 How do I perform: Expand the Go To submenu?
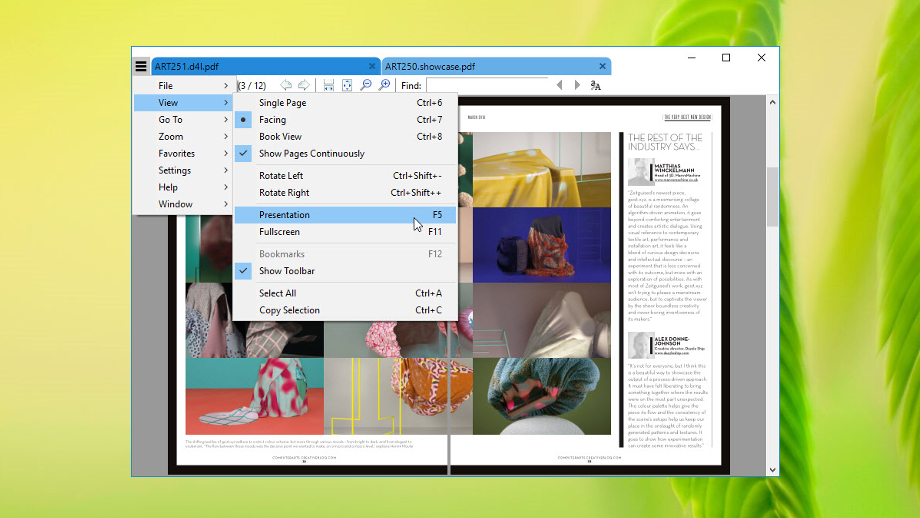pos(184,120)
